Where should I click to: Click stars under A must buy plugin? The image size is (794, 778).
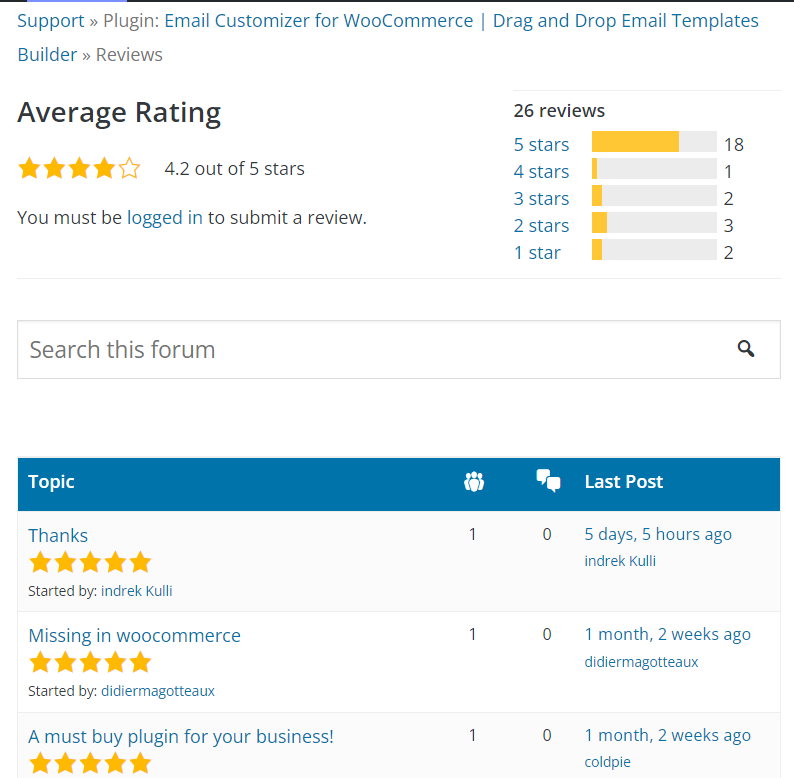[90, 764]
